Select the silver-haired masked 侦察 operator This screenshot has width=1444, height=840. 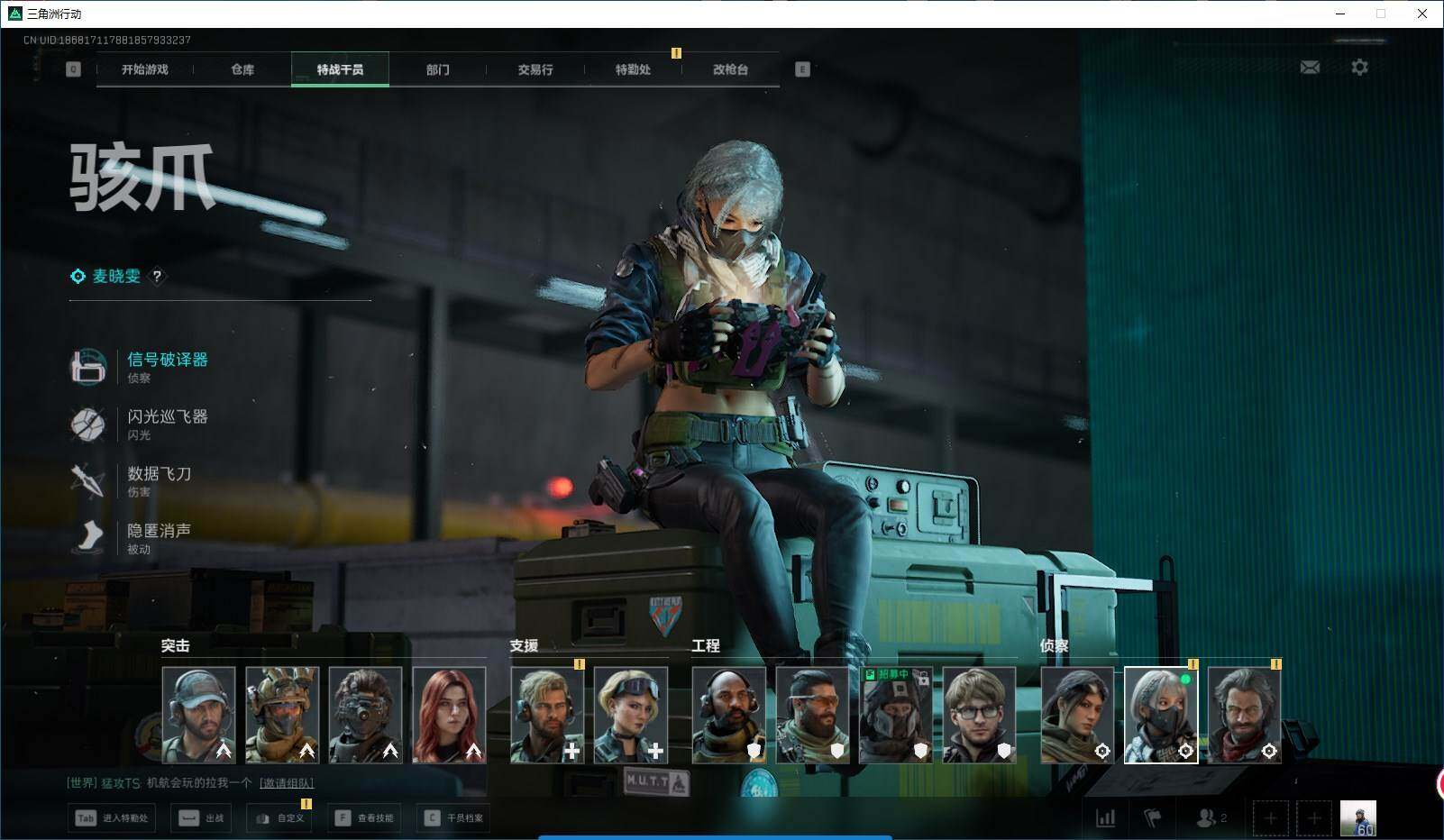coord(1161,715)
